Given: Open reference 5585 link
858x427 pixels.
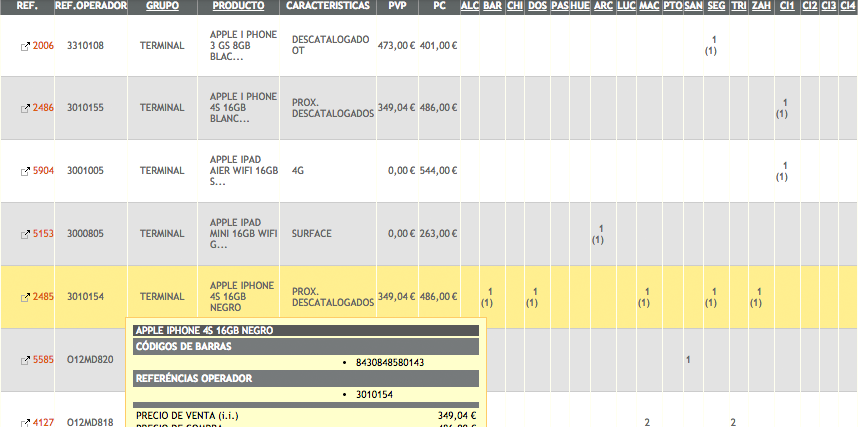Looking at the screenshot, I should (43, 360).
